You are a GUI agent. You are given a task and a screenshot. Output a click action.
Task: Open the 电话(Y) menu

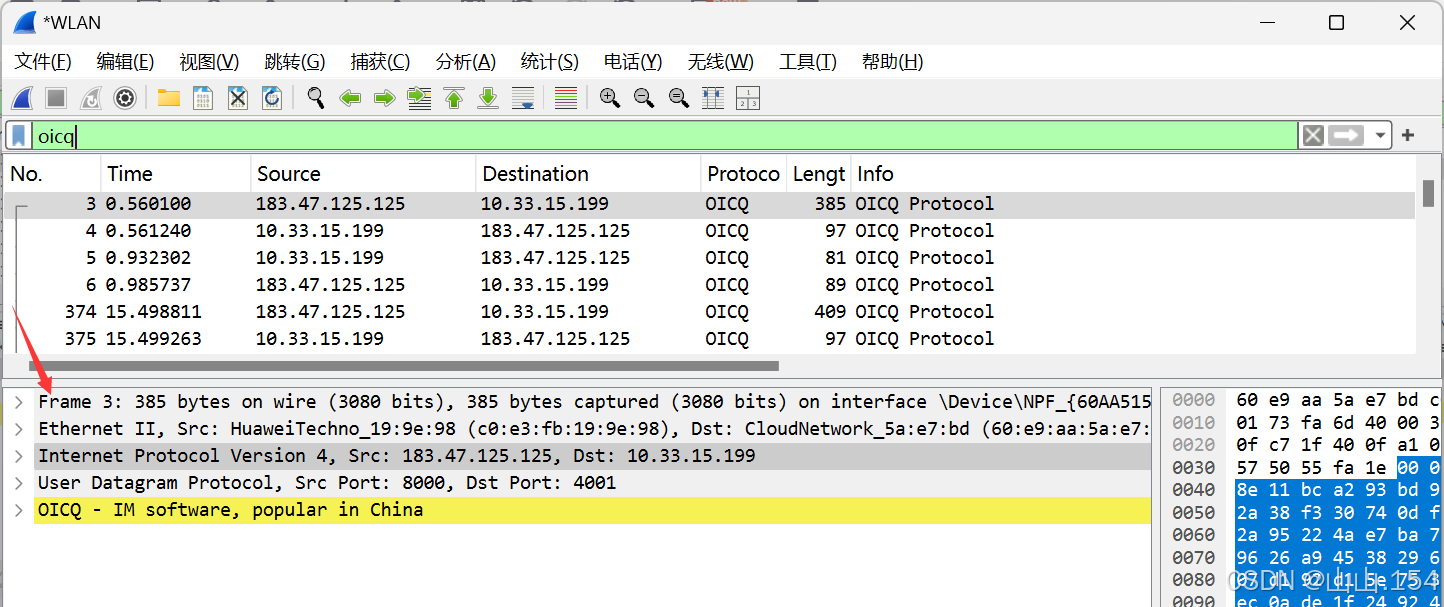point(633,62)
